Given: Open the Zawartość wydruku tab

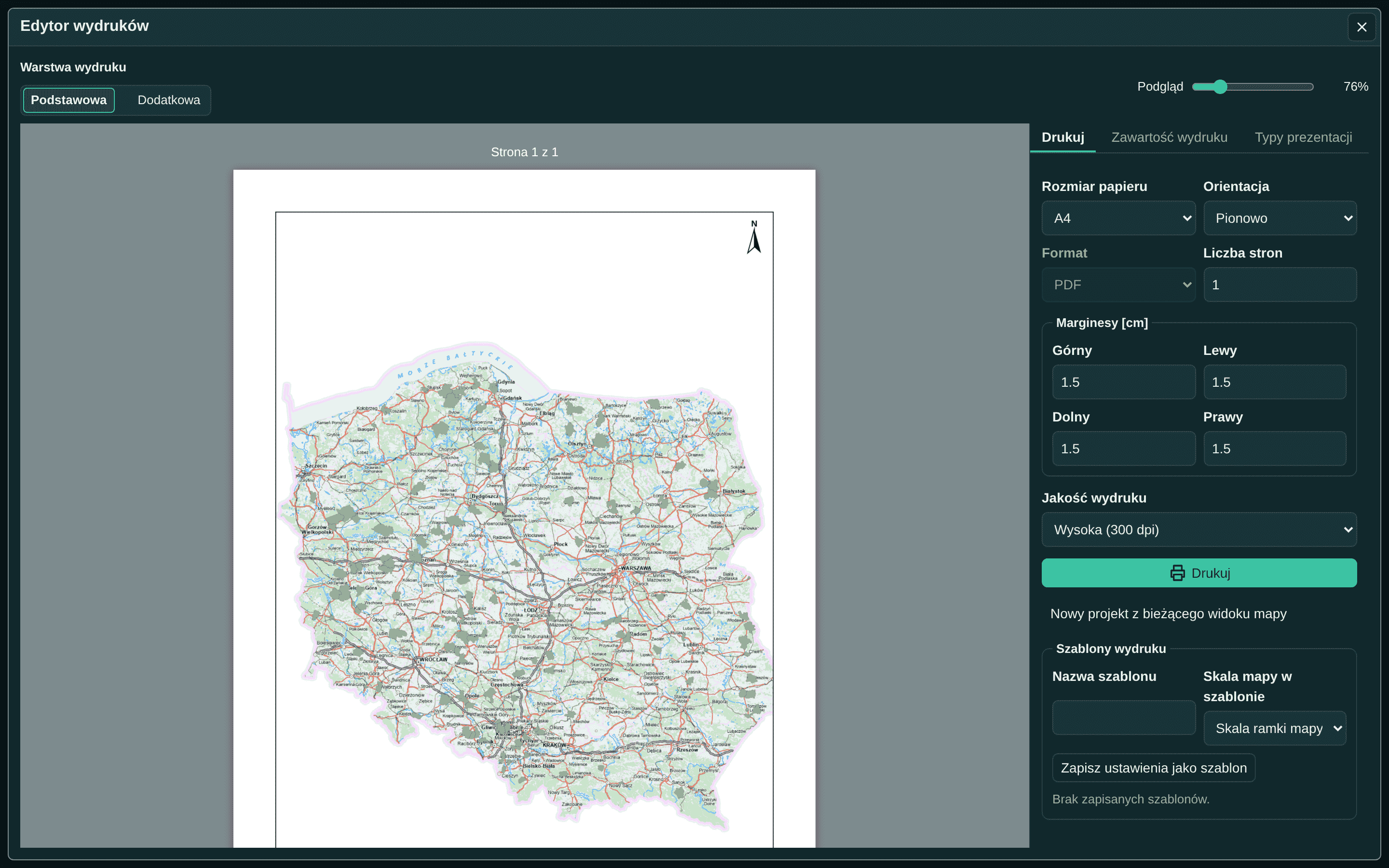Looking at the screenshot, I should (x=1169, y=137).
